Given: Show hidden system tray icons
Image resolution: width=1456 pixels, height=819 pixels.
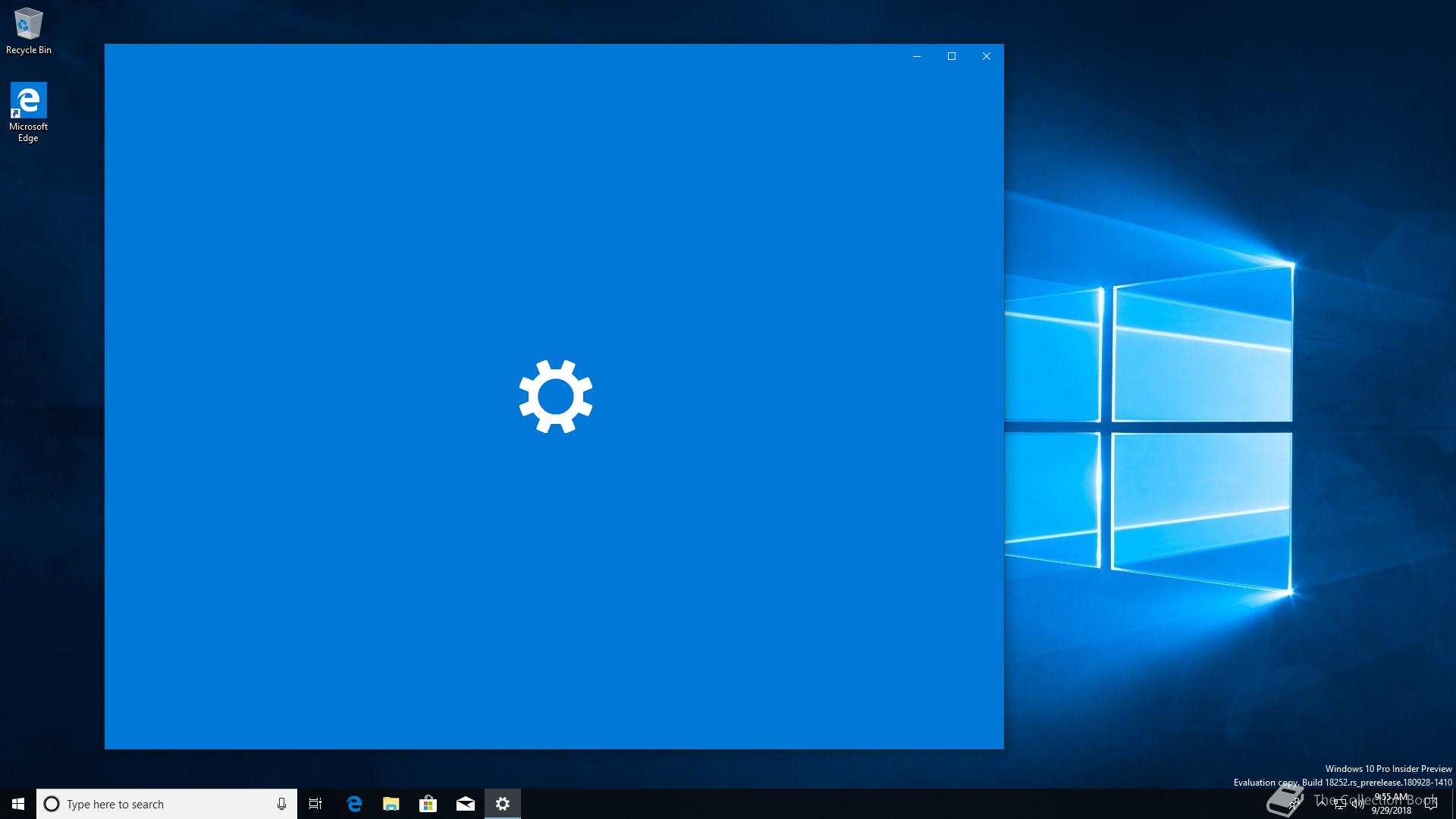Looking at the screenshot, I should point(1322,804).
